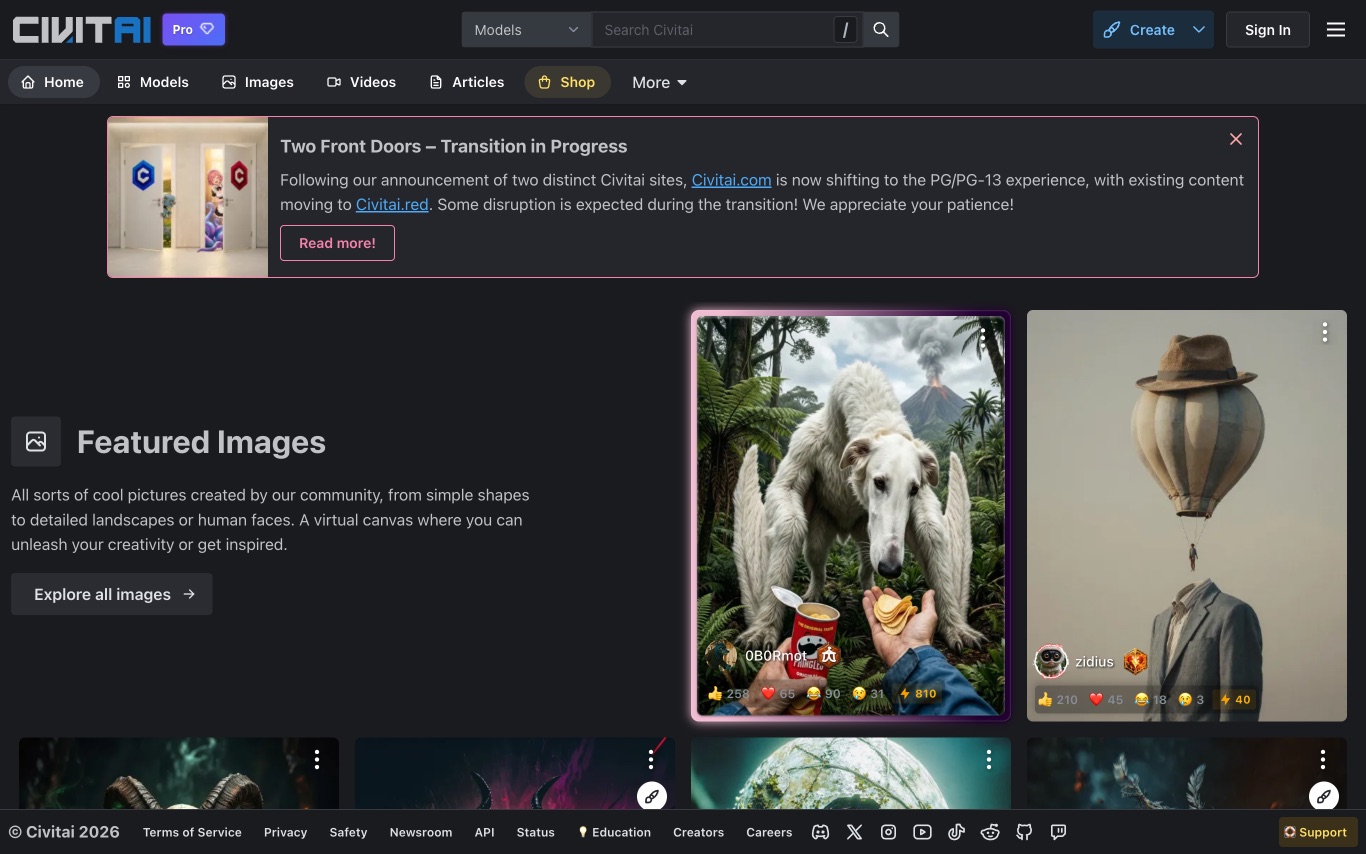Visit the Reddit community via footer icon

pos(990,832)
